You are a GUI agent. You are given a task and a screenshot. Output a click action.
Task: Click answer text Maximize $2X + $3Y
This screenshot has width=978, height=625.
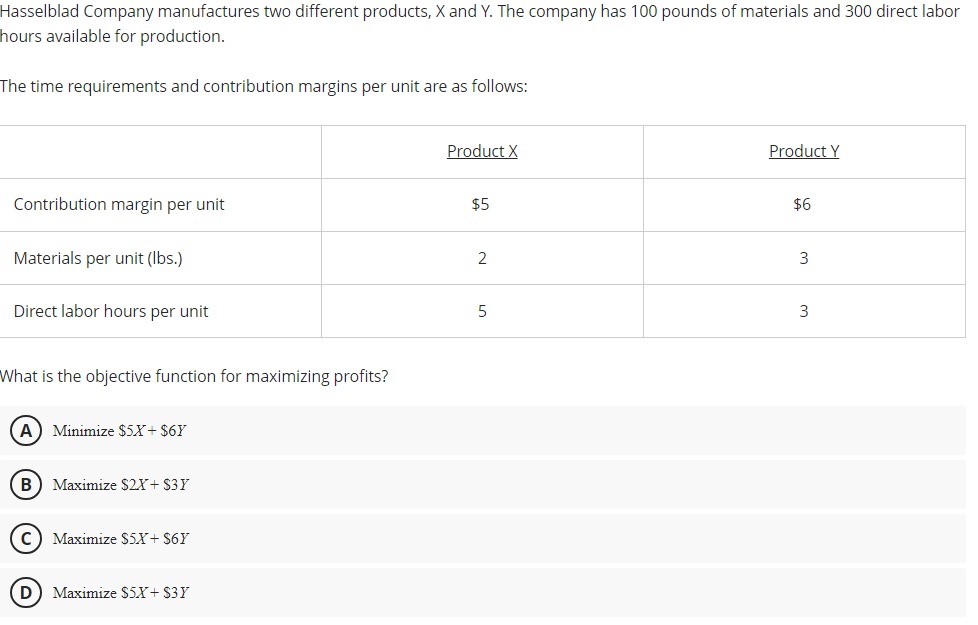[120, 485]
